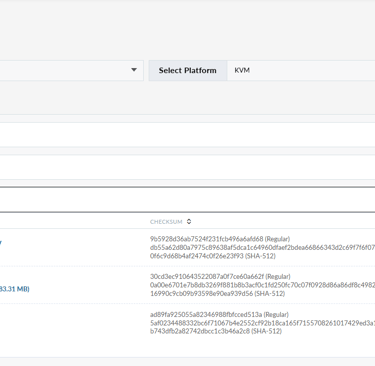Screen dimensions: 375x366
Task: Click the 0a00e6701e7 SHA-512 checksum line
Action: pos(262,285)
